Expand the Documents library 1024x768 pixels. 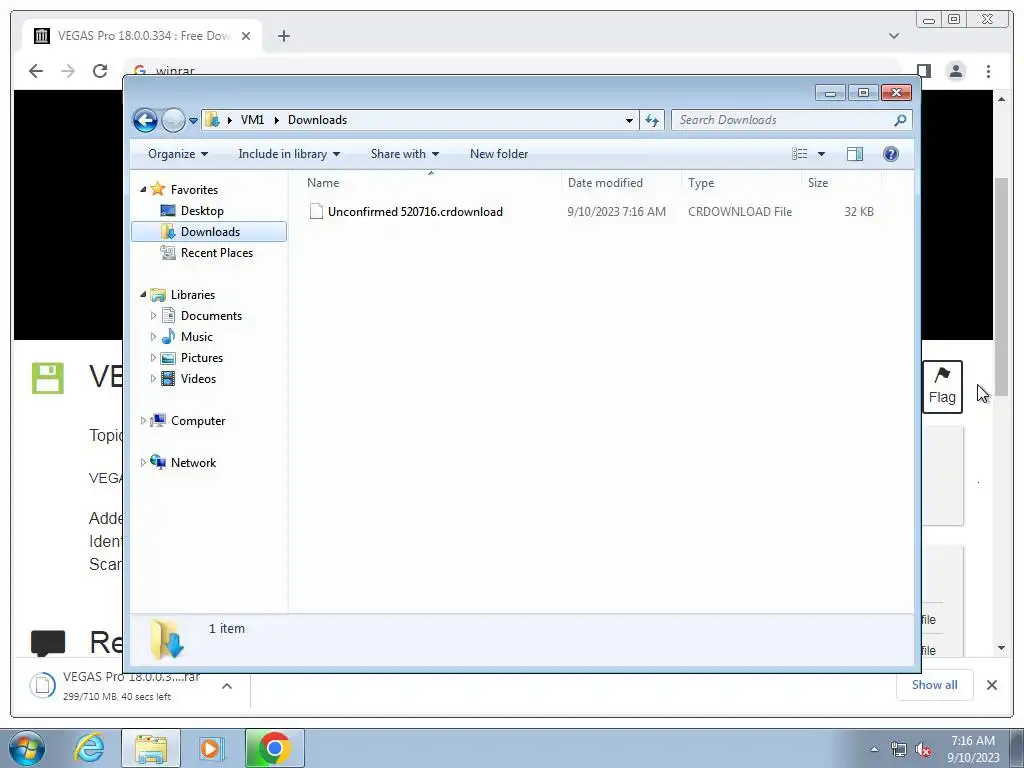point(153,316)
